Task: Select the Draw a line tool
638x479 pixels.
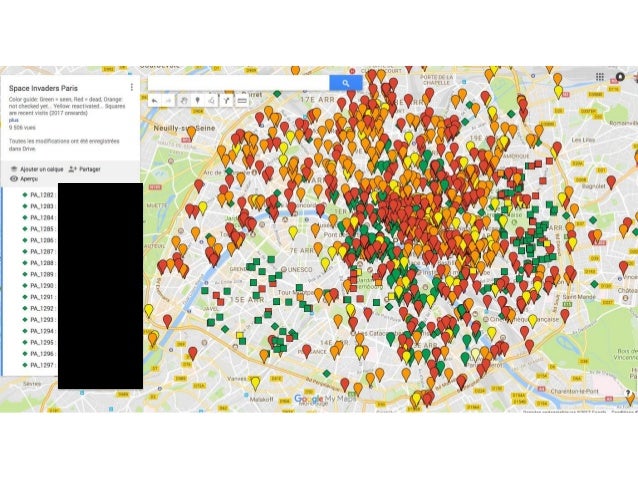Action: (212, 101)
